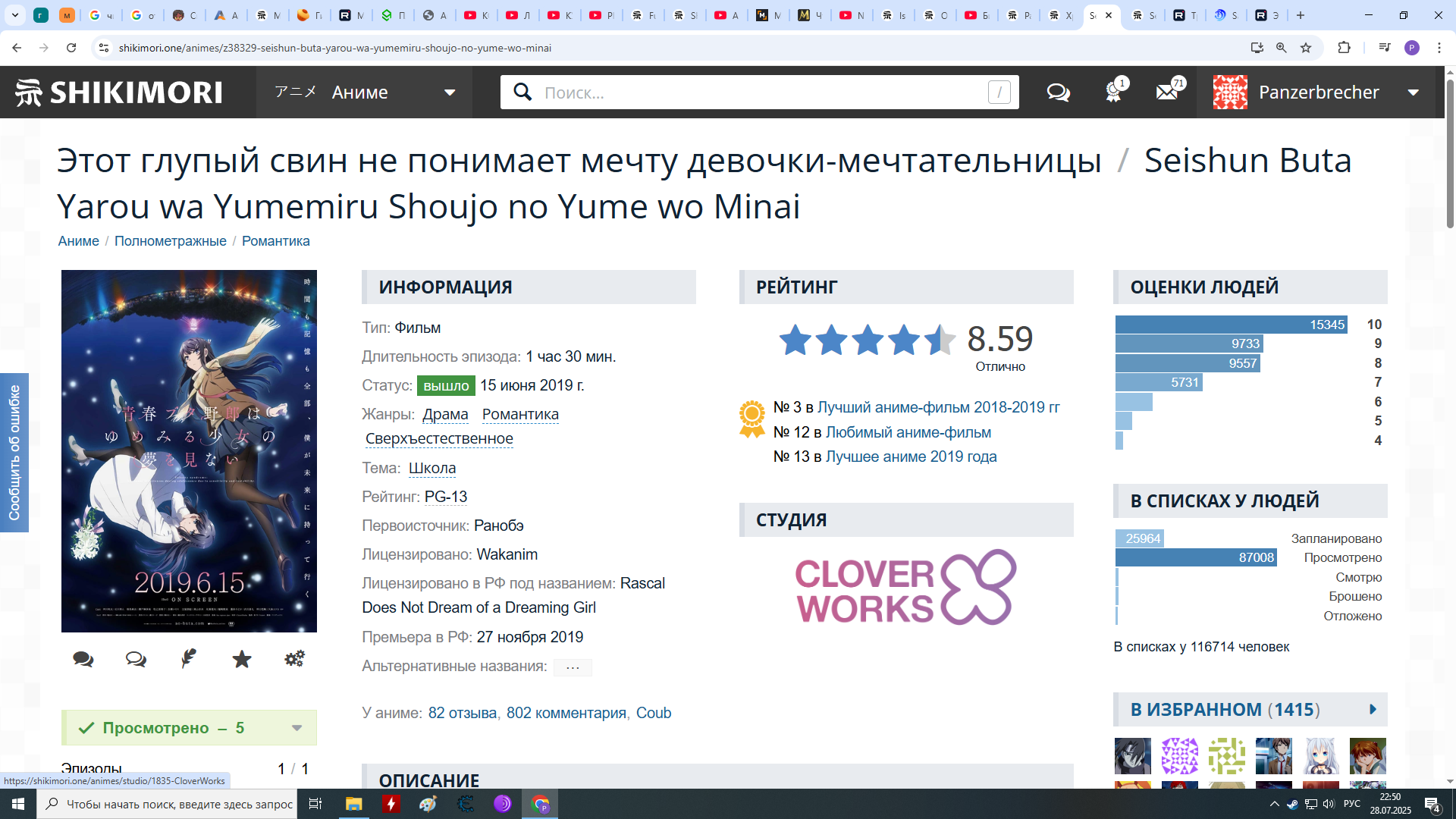The width and height of the screenshot is (1456, 819).
Task: Click the outlined review bubble icon under poster
Action: point(136,659)
